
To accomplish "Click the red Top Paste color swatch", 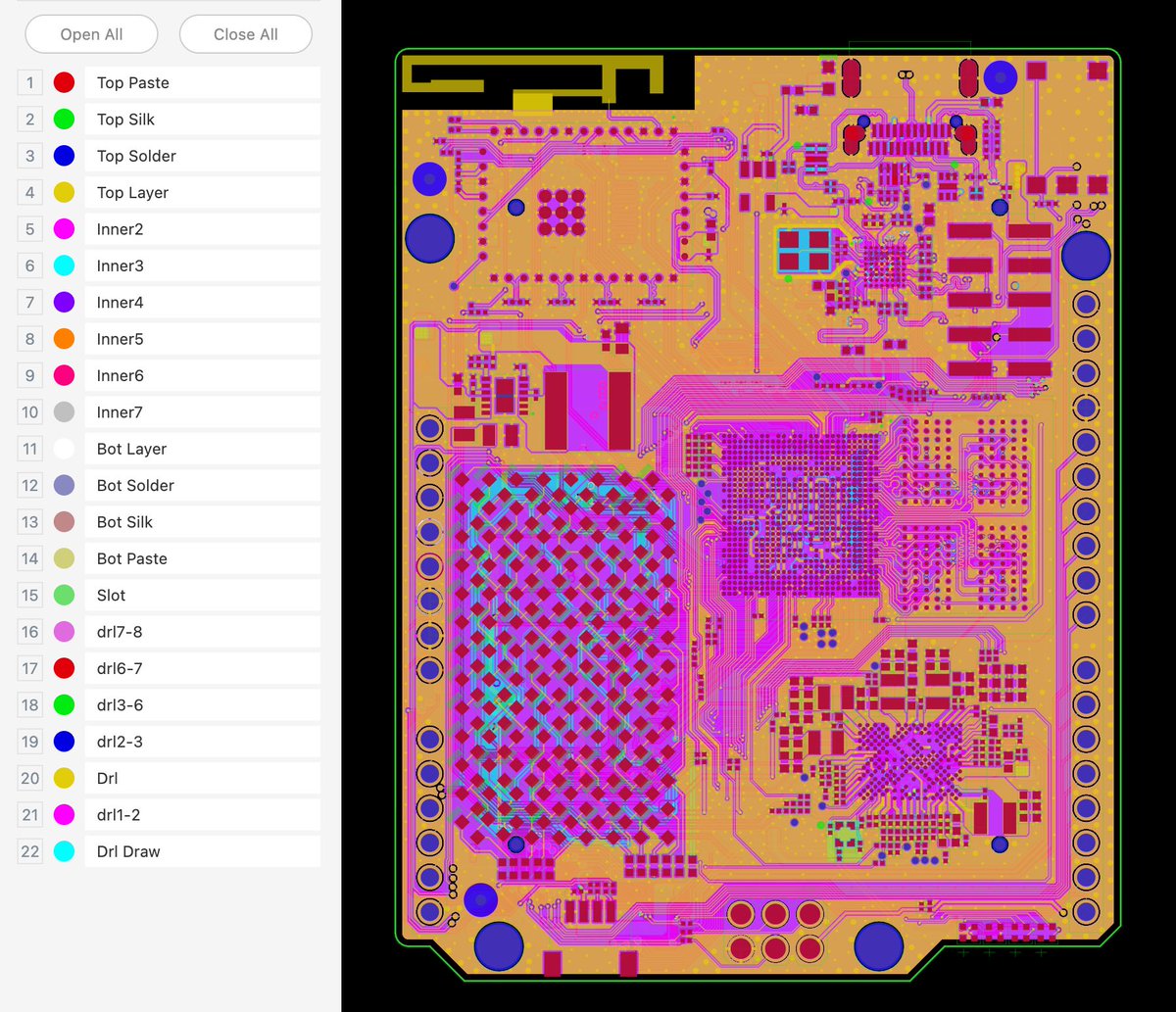I will 64,82.
